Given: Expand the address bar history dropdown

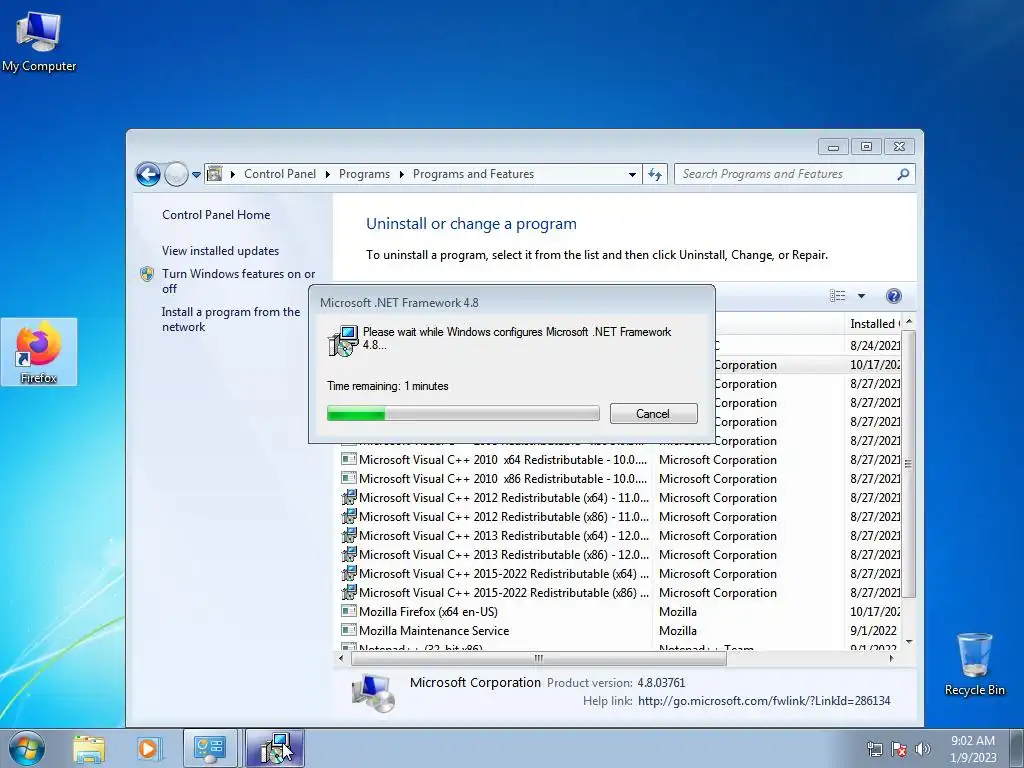Looking at the screenshot, I should point(632,174).
